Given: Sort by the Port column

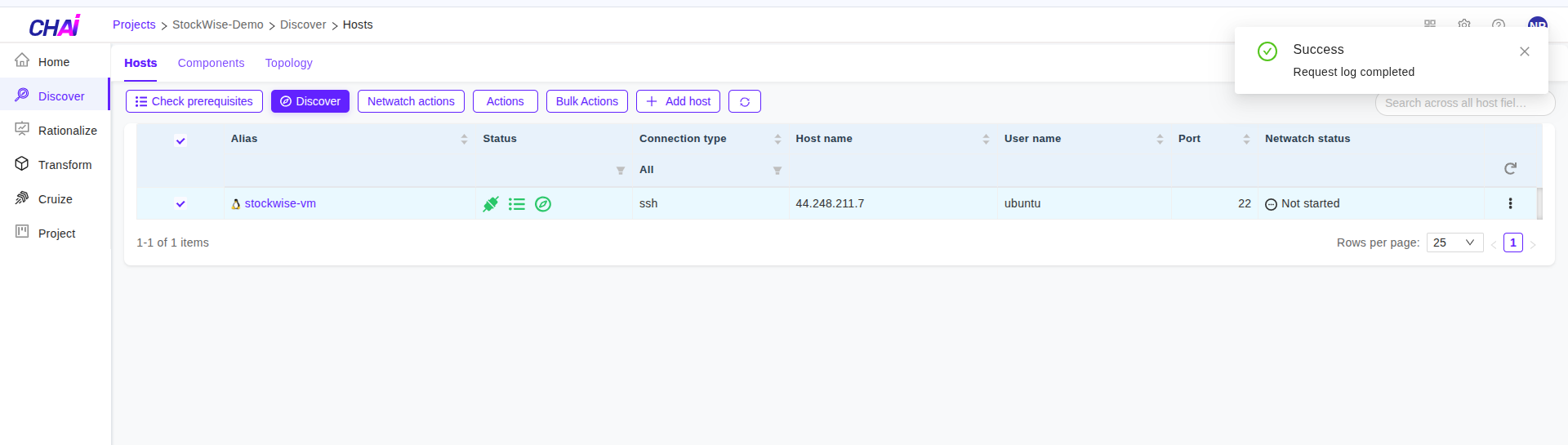Looking at the screenshot, I should click(1246, 139).
